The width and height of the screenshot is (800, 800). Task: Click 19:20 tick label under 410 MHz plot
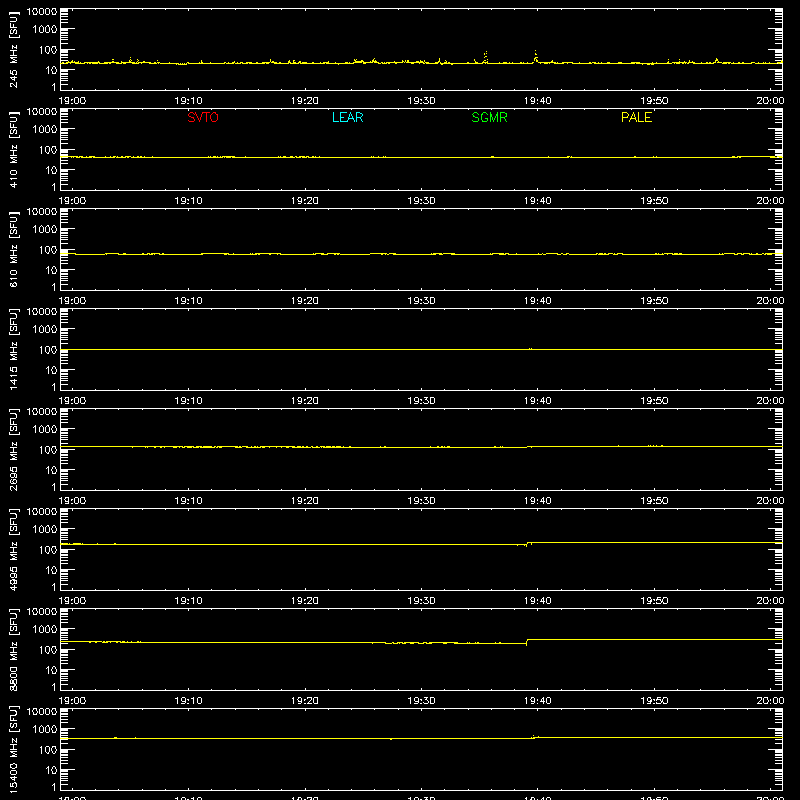(x=305, y=201)
